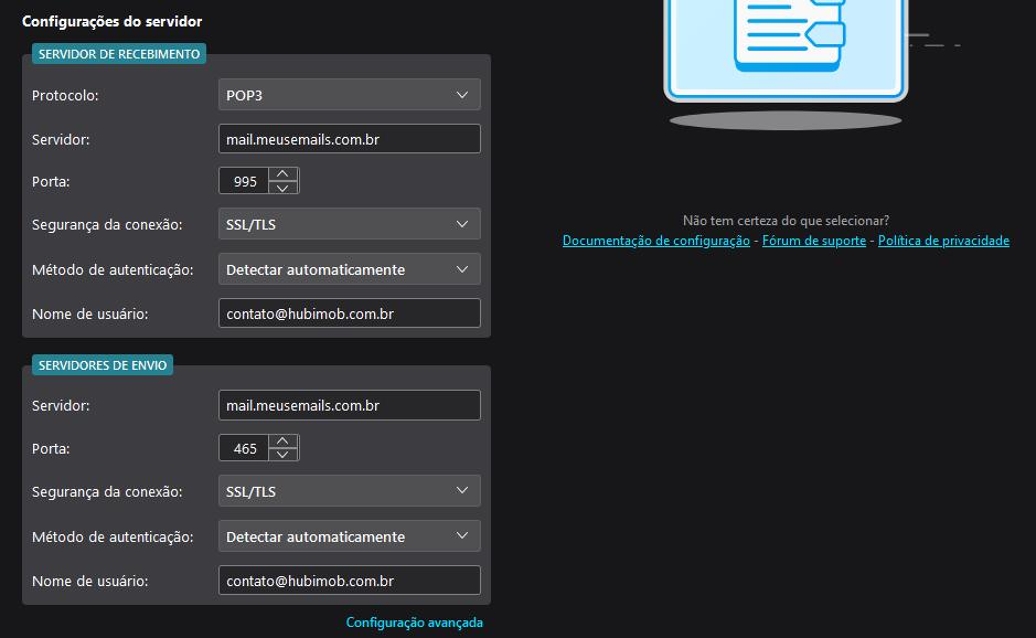Decrease the outgoing port 465 value
Image resolution: width=1036 pixels, height=638 pixels.
pos(284,455)
